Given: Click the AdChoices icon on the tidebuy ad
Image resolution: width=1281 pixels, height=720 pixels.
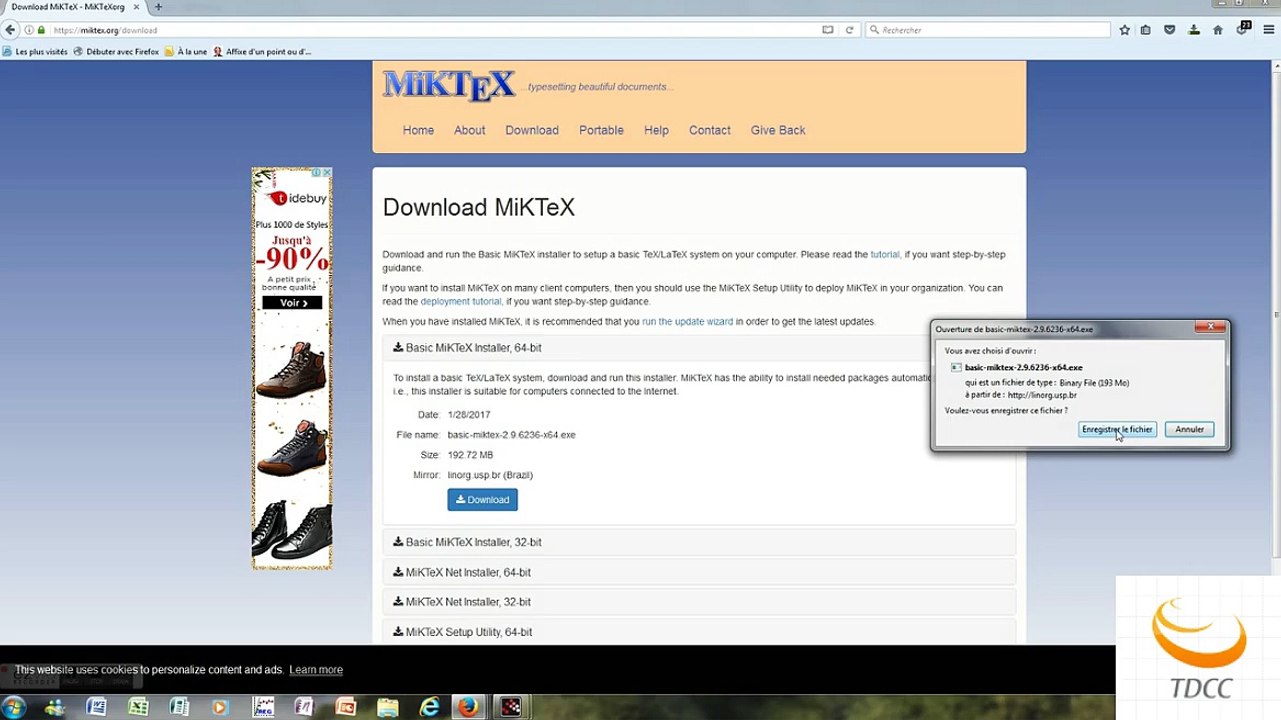Looking at the screenshot, I should point(317,173).
